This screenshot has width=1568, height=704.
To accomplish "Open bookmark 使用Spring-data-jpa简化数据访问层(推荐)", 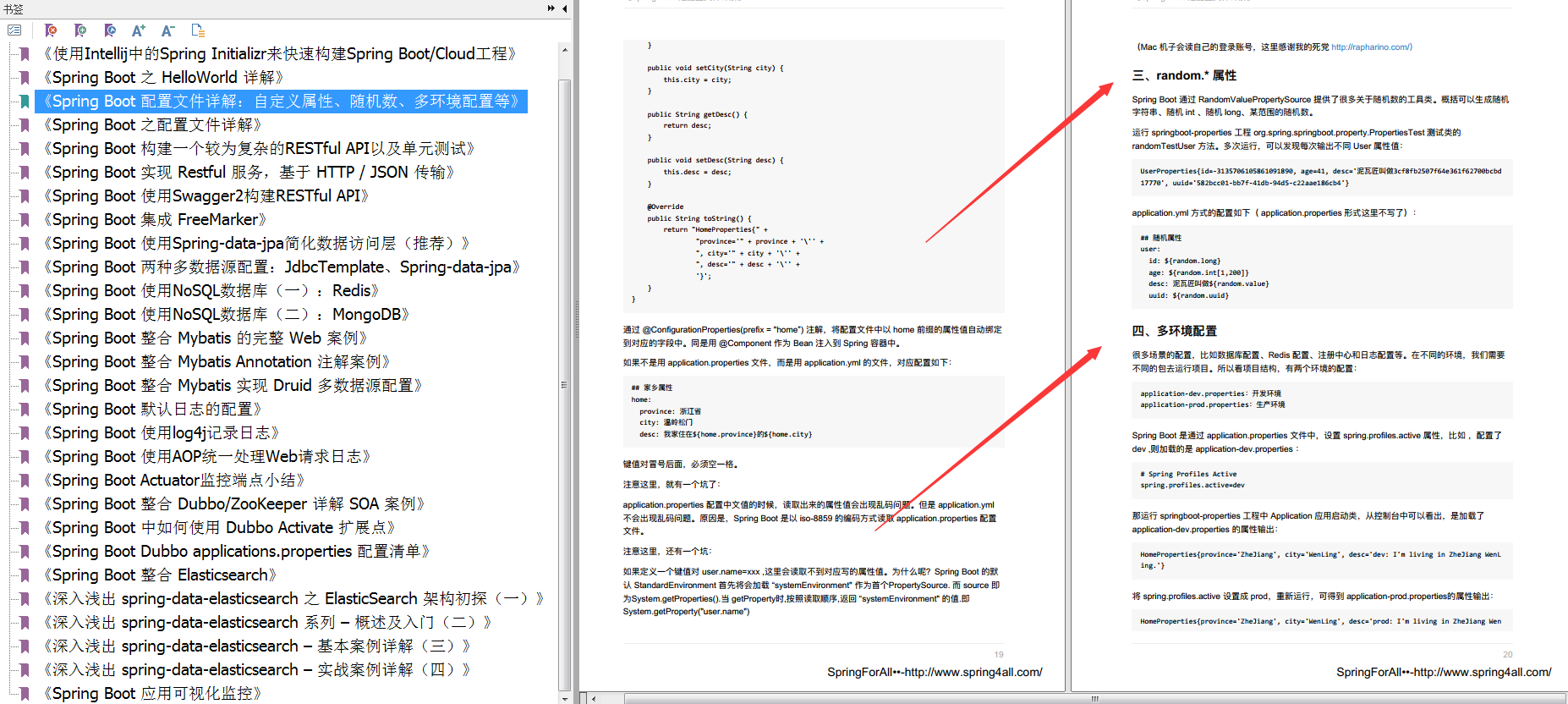I will pos(256,244).
